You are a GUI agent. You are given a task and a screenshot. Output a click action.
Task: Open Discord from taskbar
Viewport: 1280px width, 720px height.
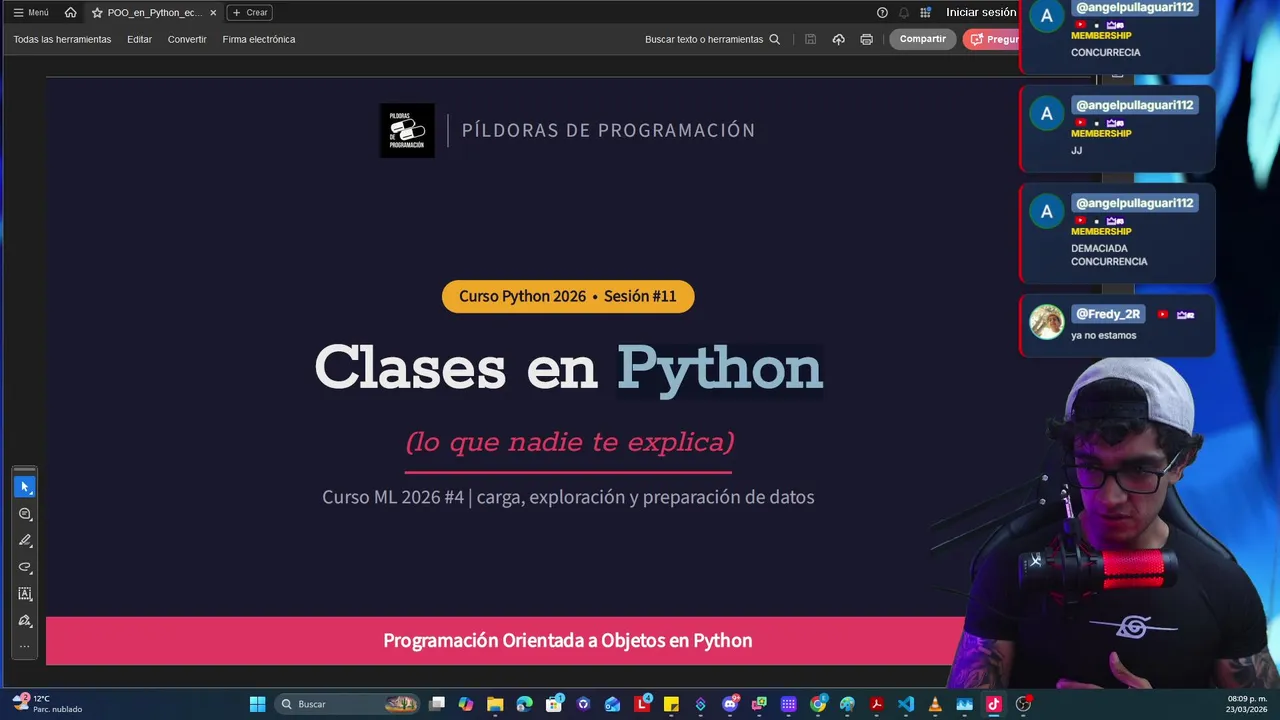tap(730, 704)
